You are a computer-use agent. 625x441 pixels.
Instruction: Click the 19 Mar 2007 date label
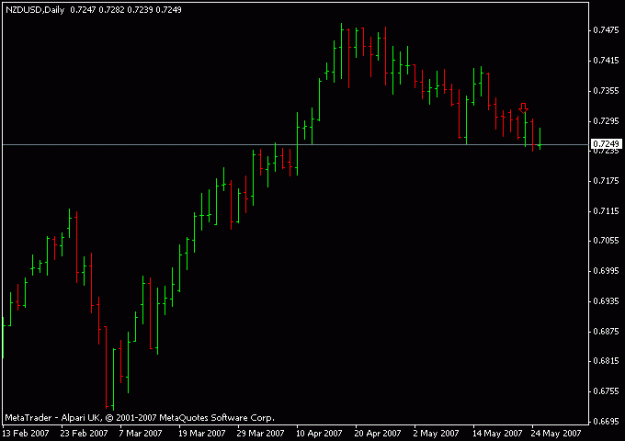click(202, 433)
